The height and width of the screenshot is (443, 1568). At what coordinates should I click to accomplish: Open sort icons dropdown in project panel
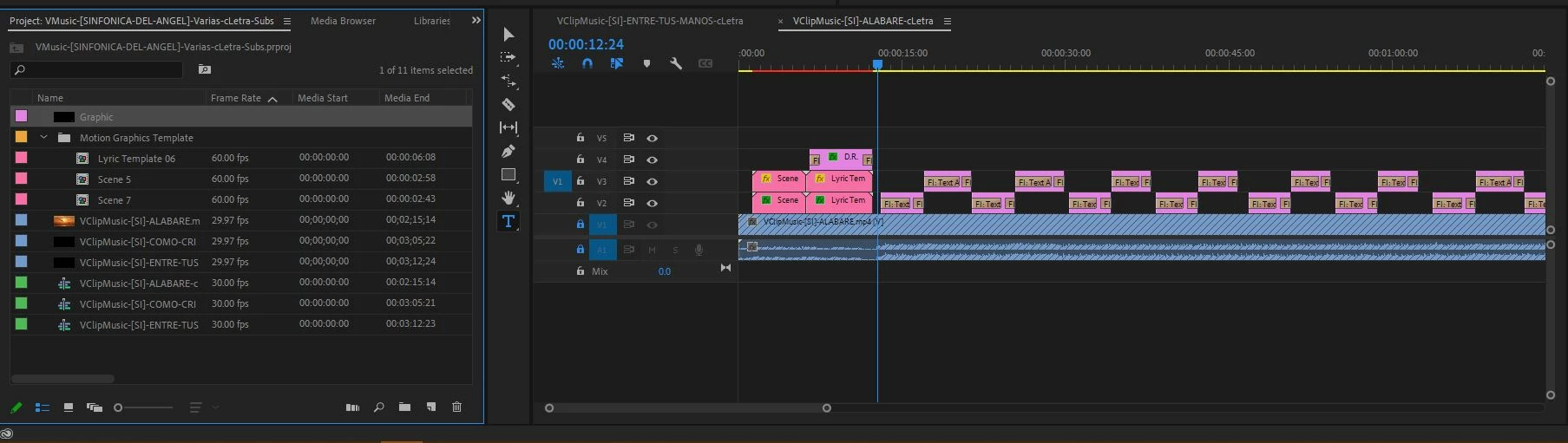click(x=203, y=407)
